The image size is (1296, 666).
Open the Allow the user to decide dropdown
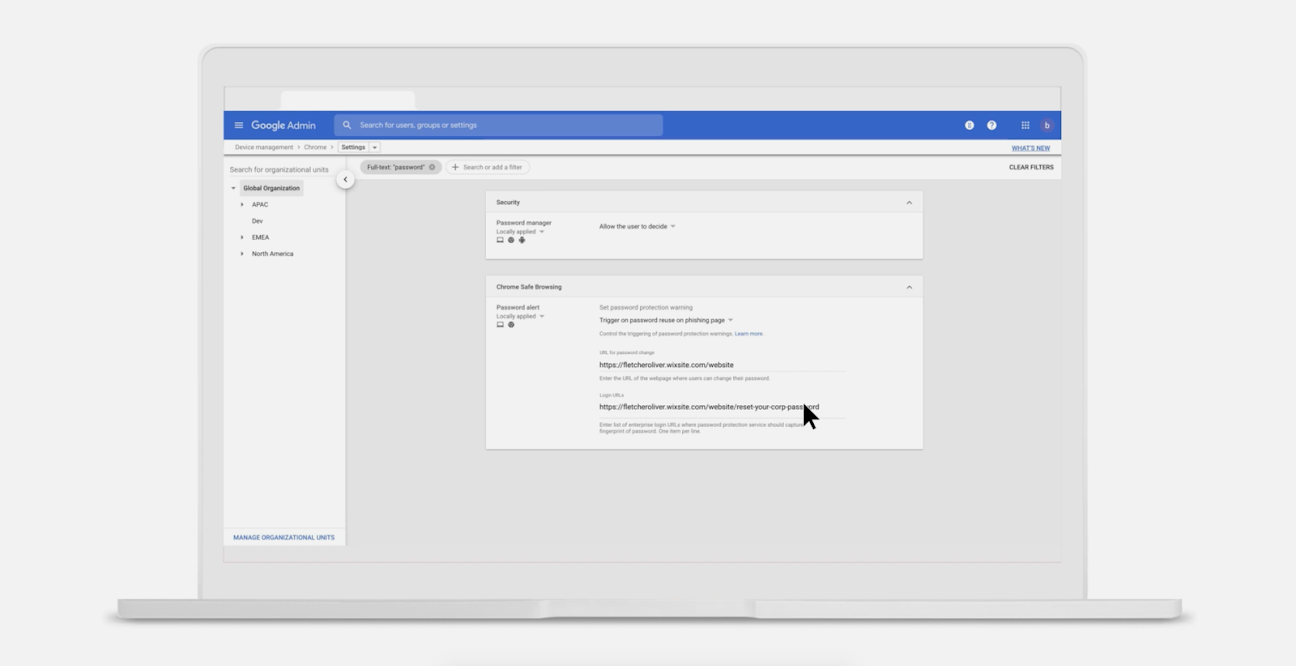coord(637,226)
